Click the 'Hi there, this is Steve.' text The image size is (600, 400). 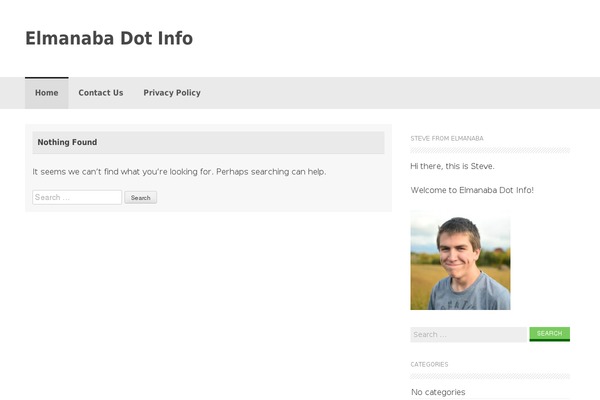(x=452, y=166)
